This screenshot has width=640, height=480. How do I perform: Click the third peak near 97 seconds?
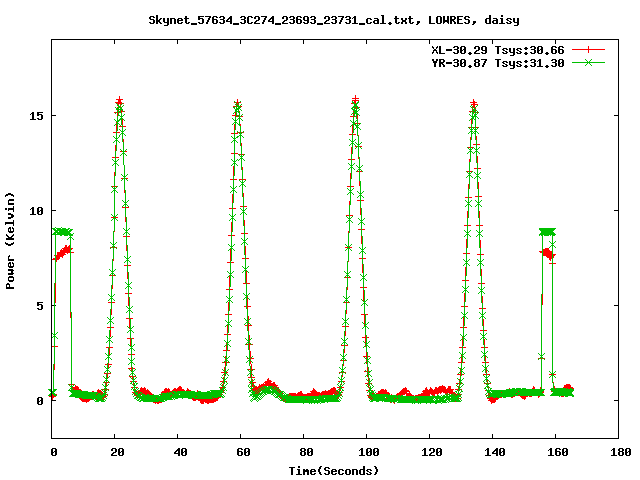355,101
